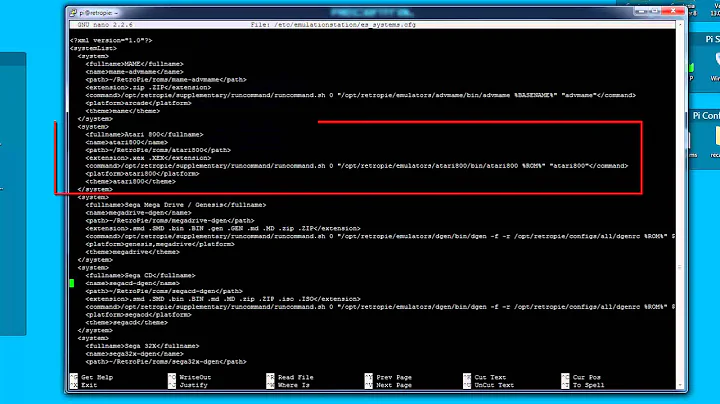Click the nano Justify shortcut
Viewport: 720px width, 404px height.
click(x=188, y=385)
